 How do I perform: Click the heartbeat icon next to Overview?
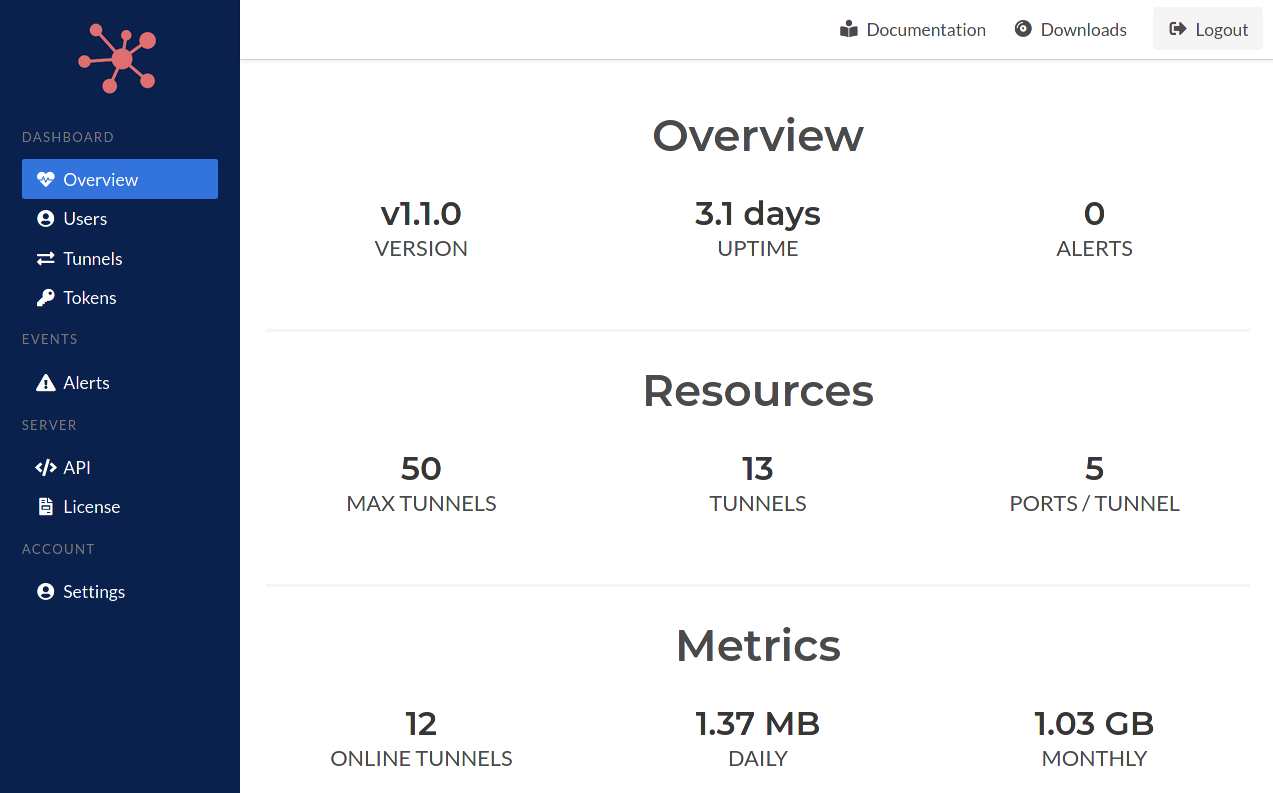[45, 180]
